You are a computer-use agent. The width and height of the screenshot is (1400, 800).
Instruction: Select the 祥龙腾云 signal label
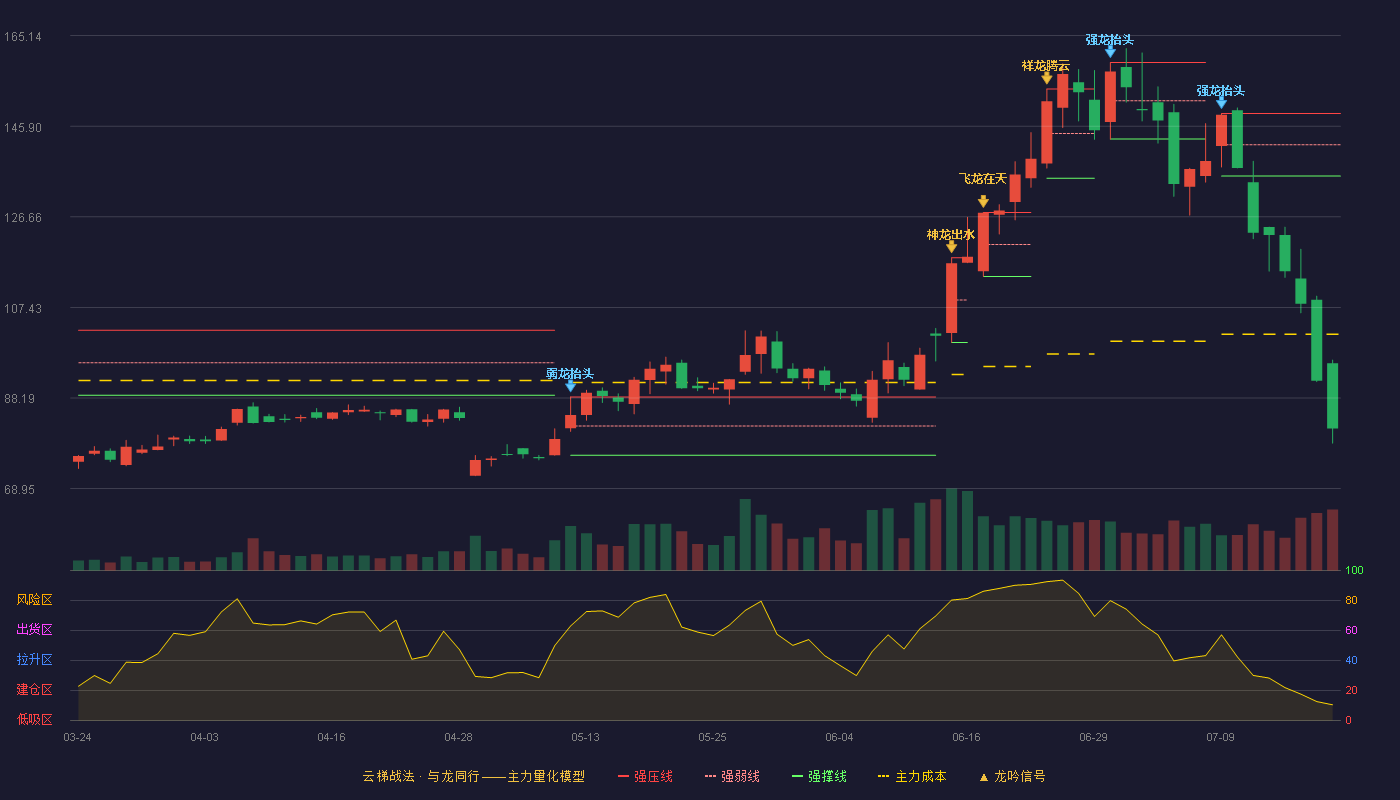tap(1046, 66)
